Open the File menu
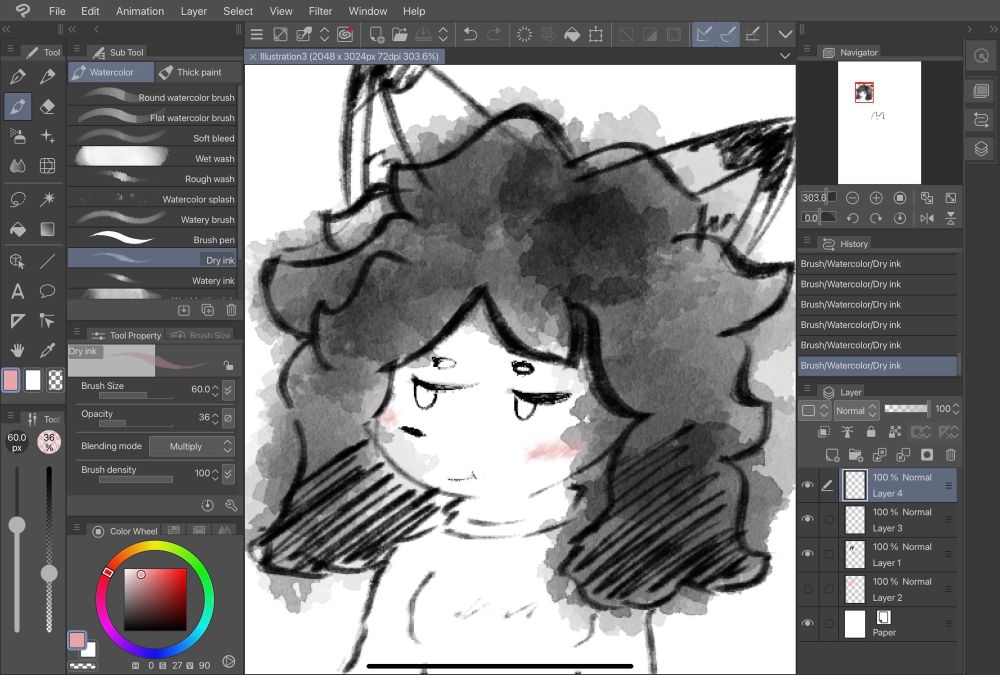 (x=57, y=11)
